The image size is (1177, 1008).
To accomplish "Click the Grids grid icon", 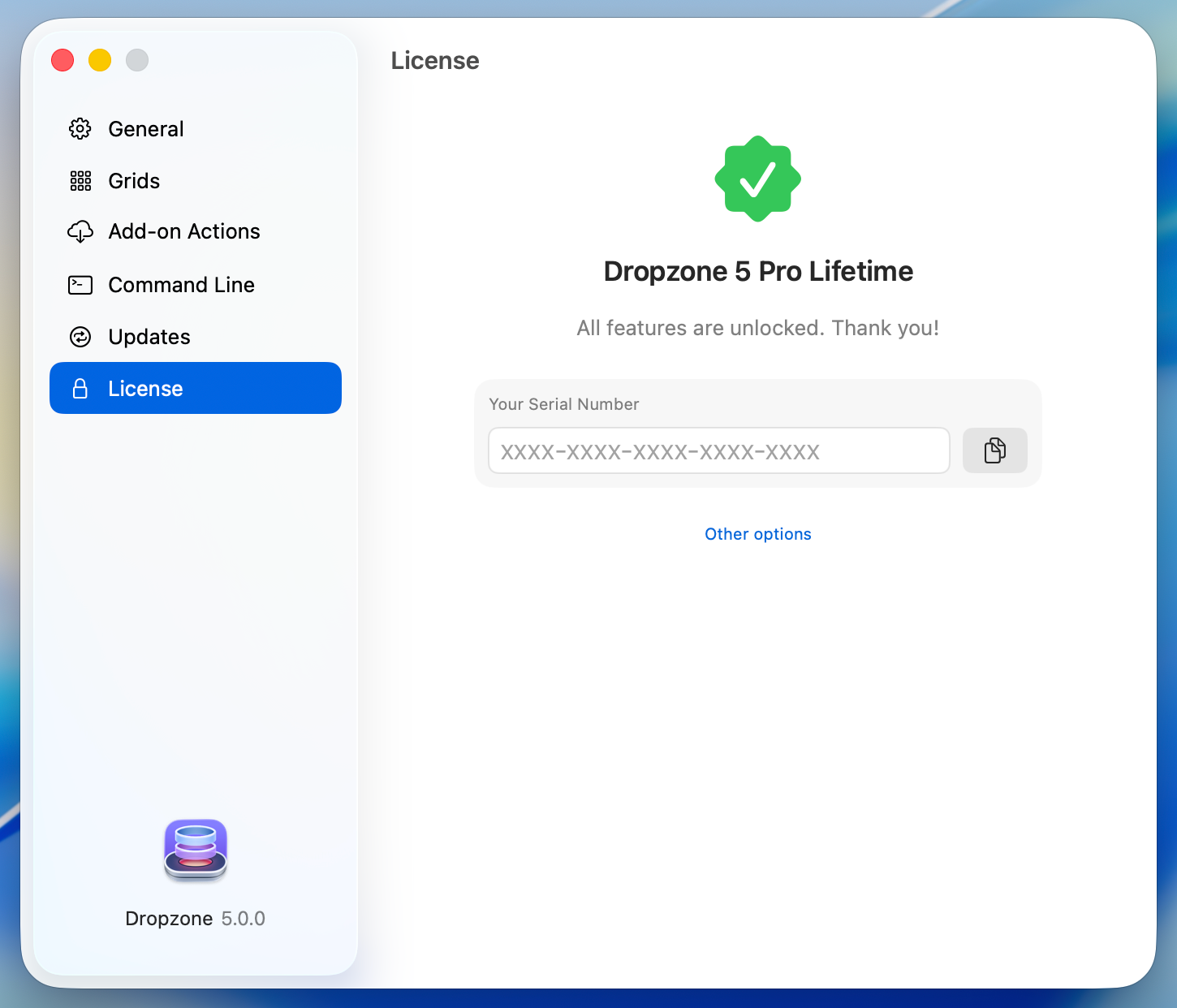I will [80, 181].
